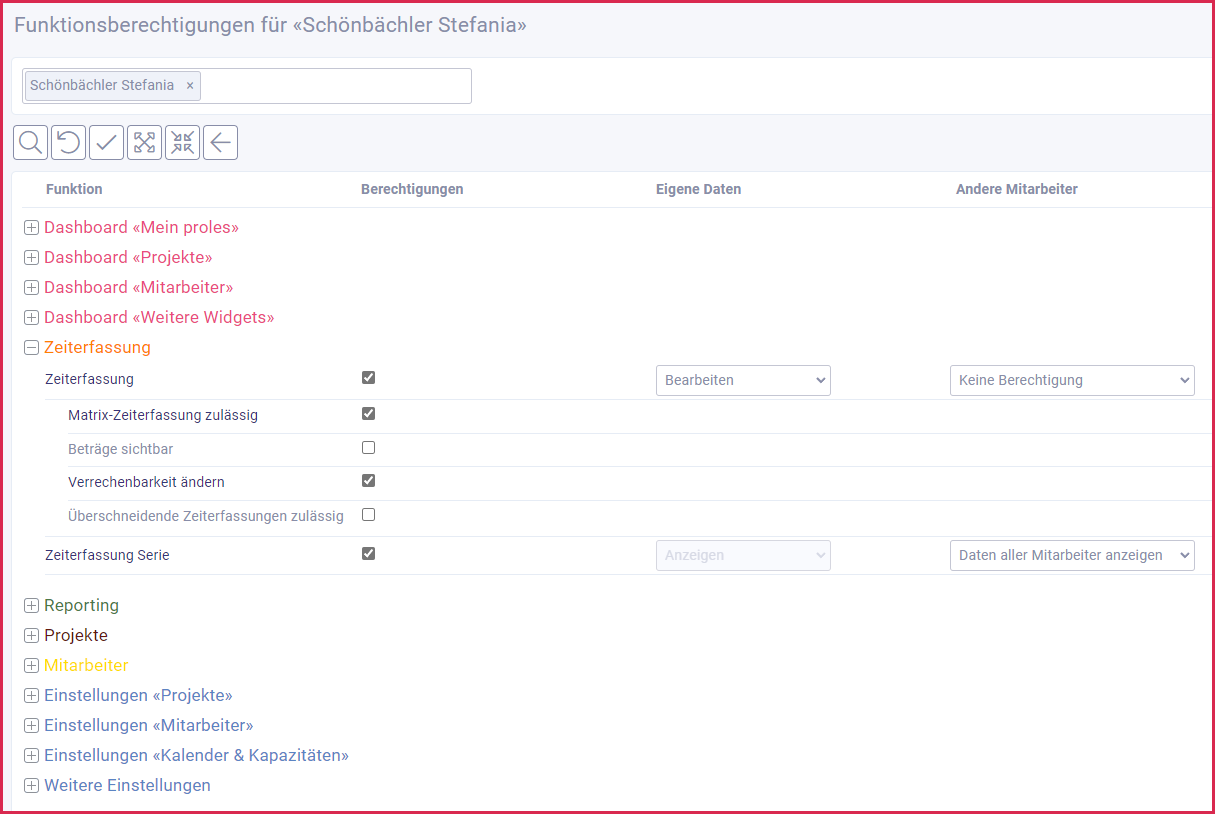Open the Reporting section
1215x814 pixels.
point(81,605)
